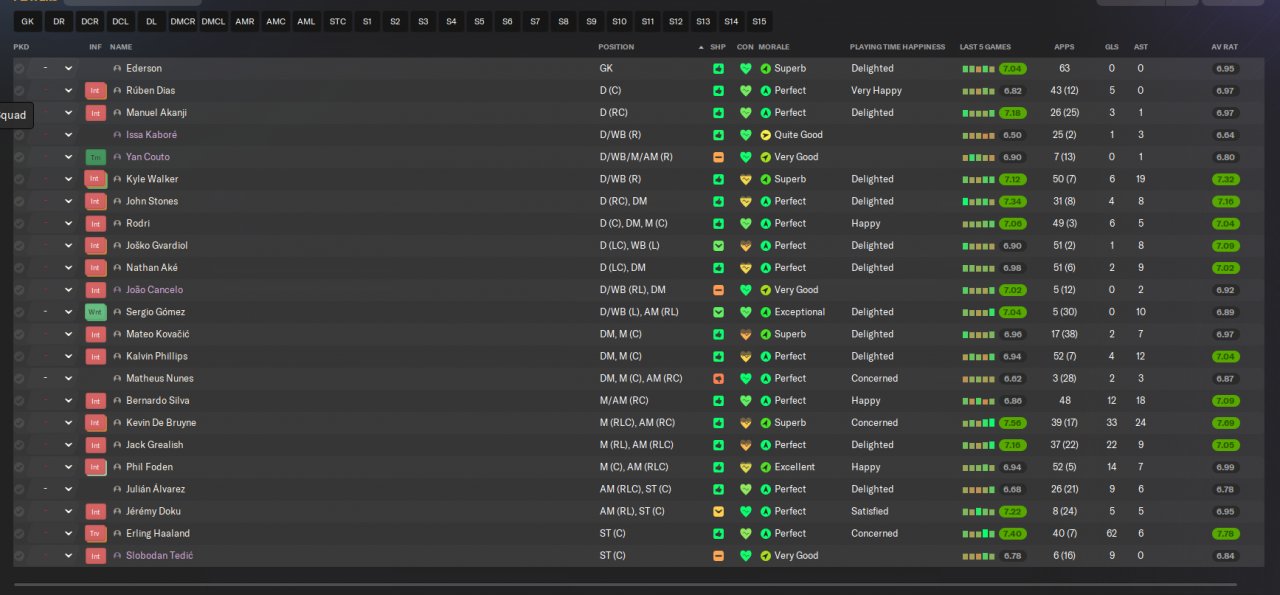
Task: Click the Tm status icon for Yan Couto
Action: coord(96,157)
